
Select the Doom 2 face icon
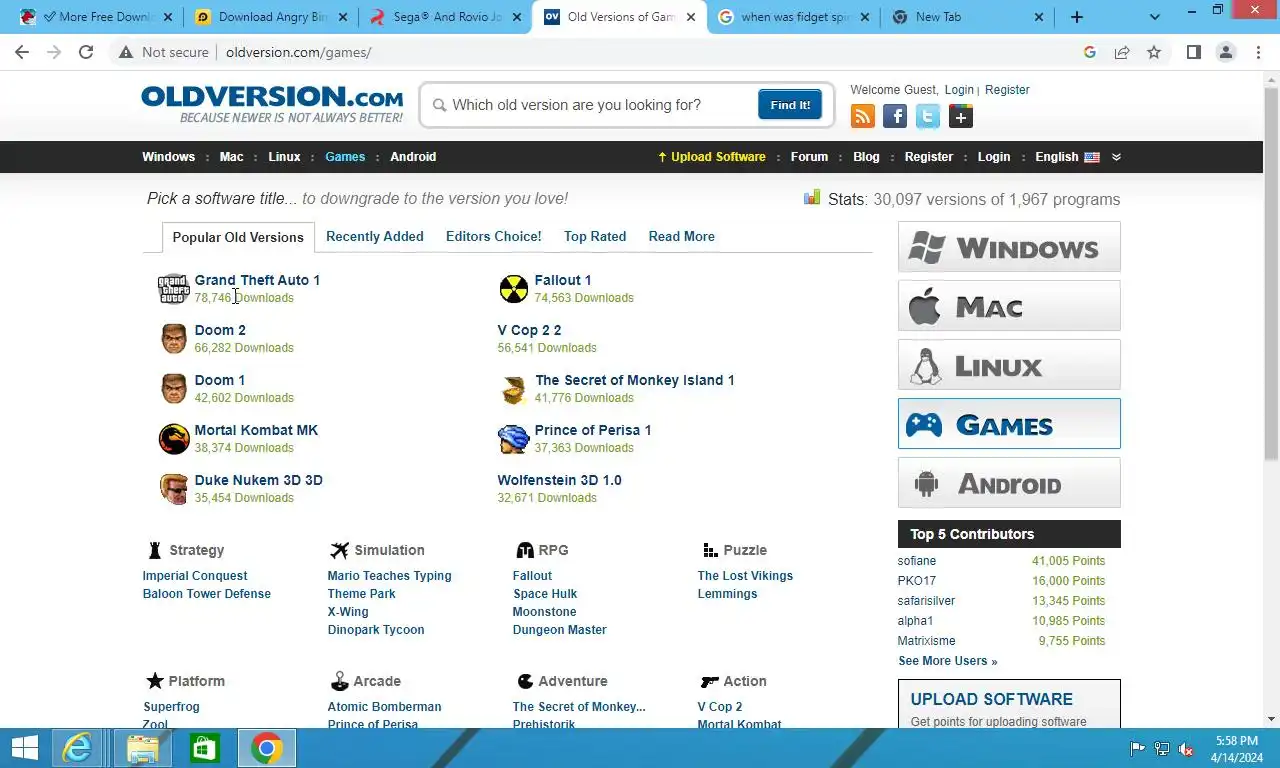(x=174, y=339)
